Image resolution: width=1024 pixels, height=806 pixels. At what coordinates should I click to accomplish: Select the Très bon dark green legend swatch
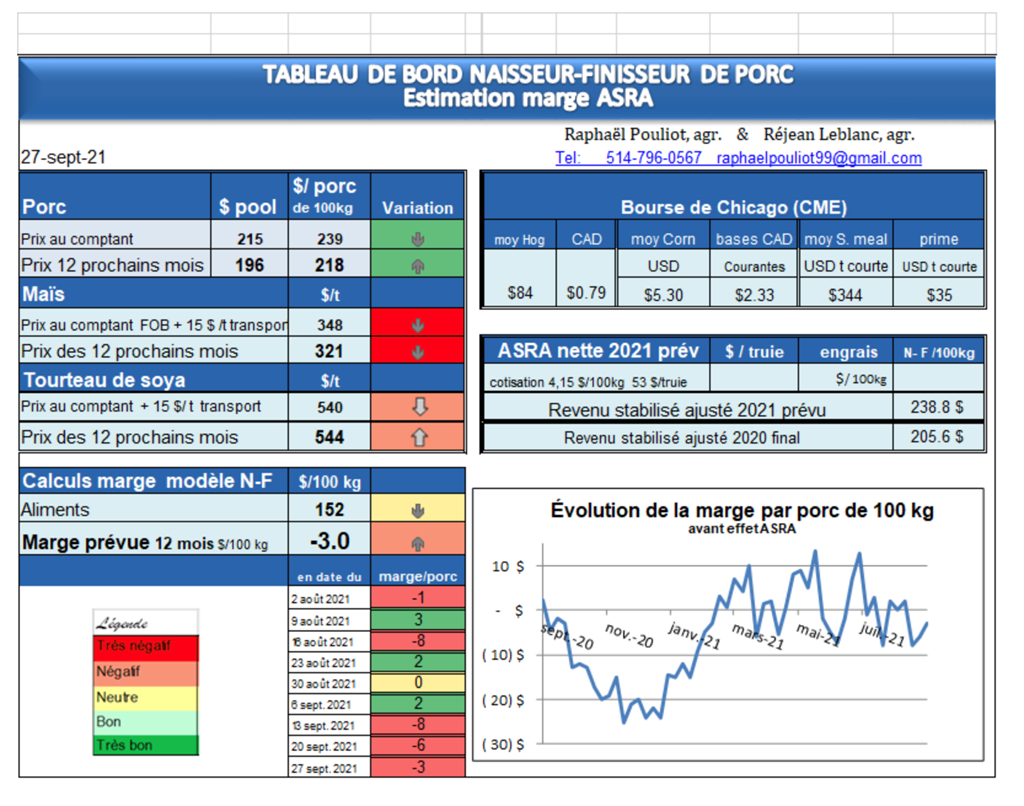[x=146, y=745]
